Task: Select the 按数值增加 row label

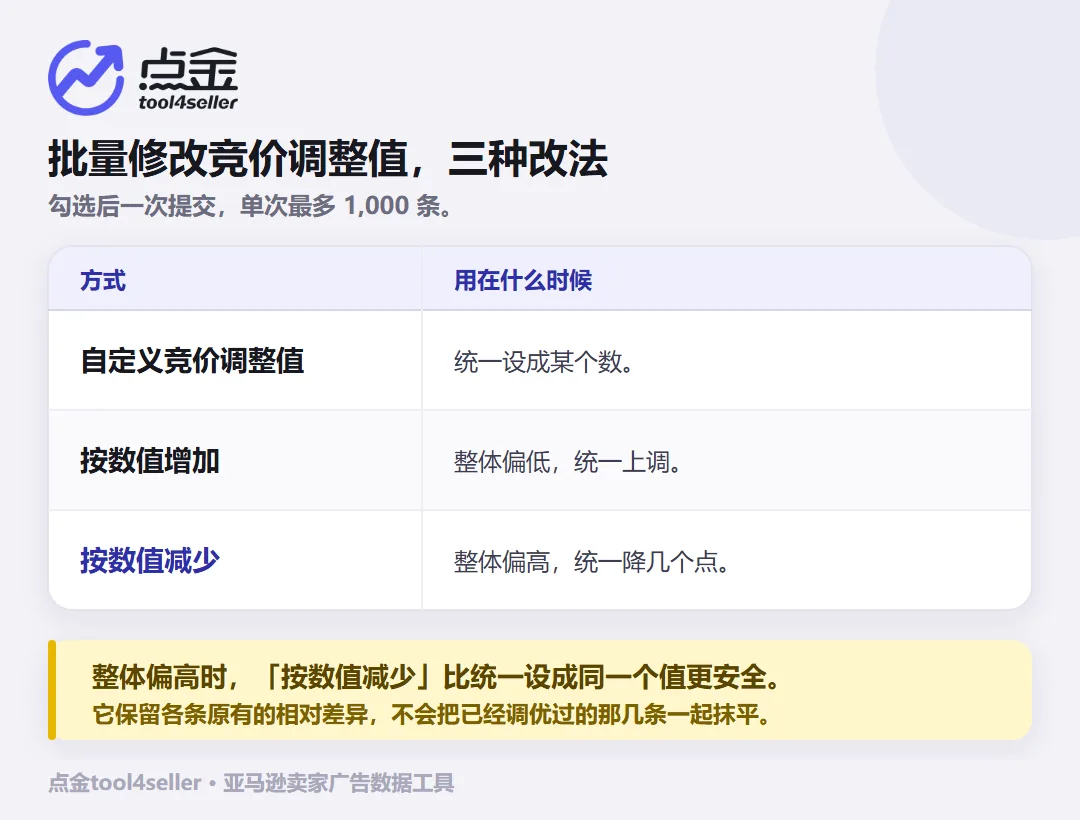Action: pos(149,461)
